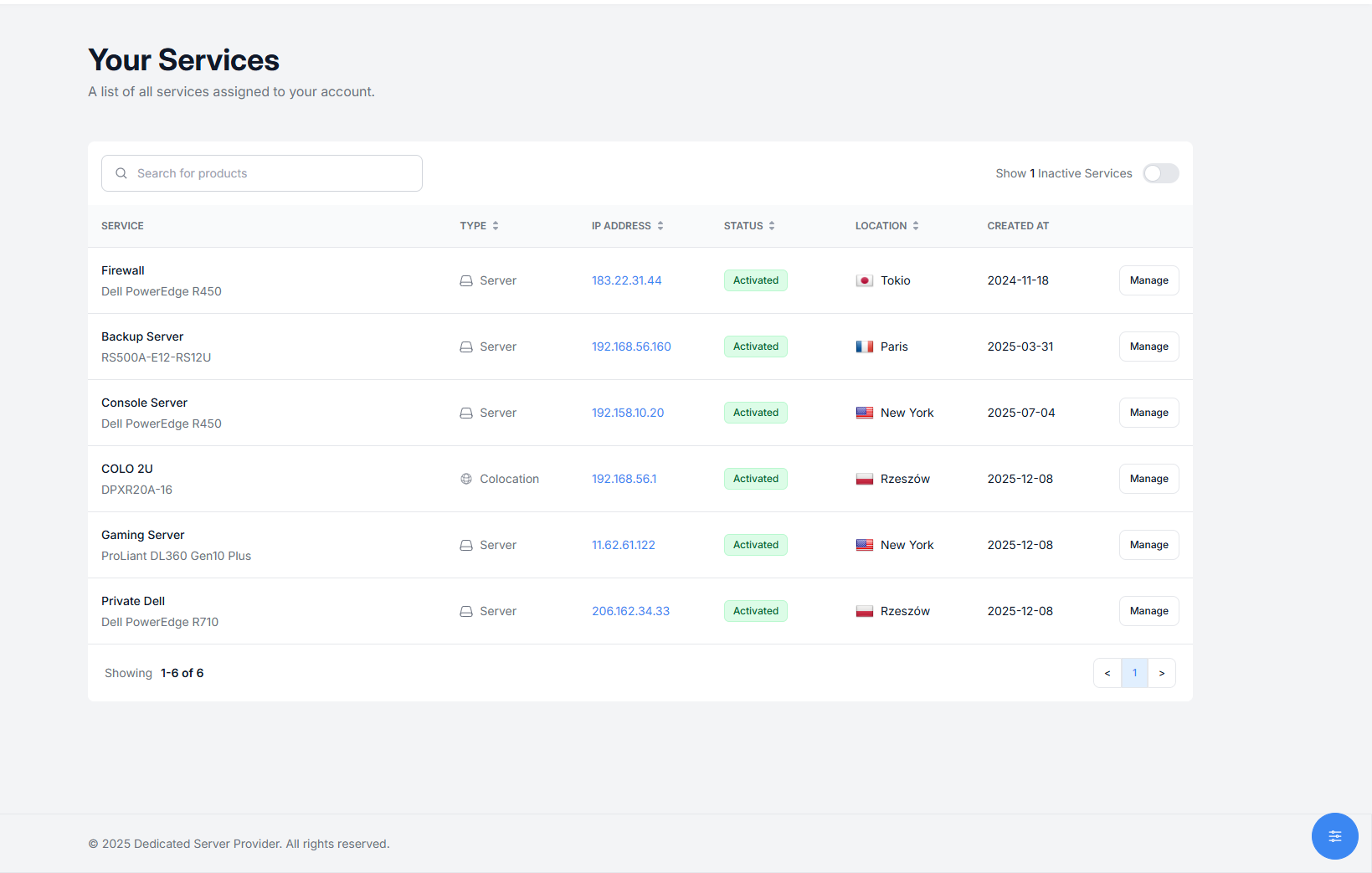This screenshot has width=1372, height=873.
Task: Click the US flag in Gaming Server row
Action: point(865,545)
